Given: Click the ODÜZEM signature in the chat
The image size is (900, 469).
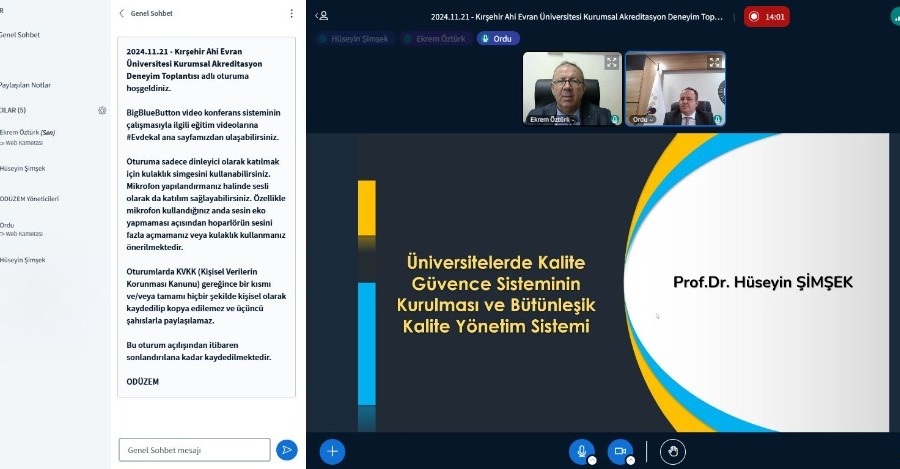Looking at the screenshot, I should click(142, 381).
